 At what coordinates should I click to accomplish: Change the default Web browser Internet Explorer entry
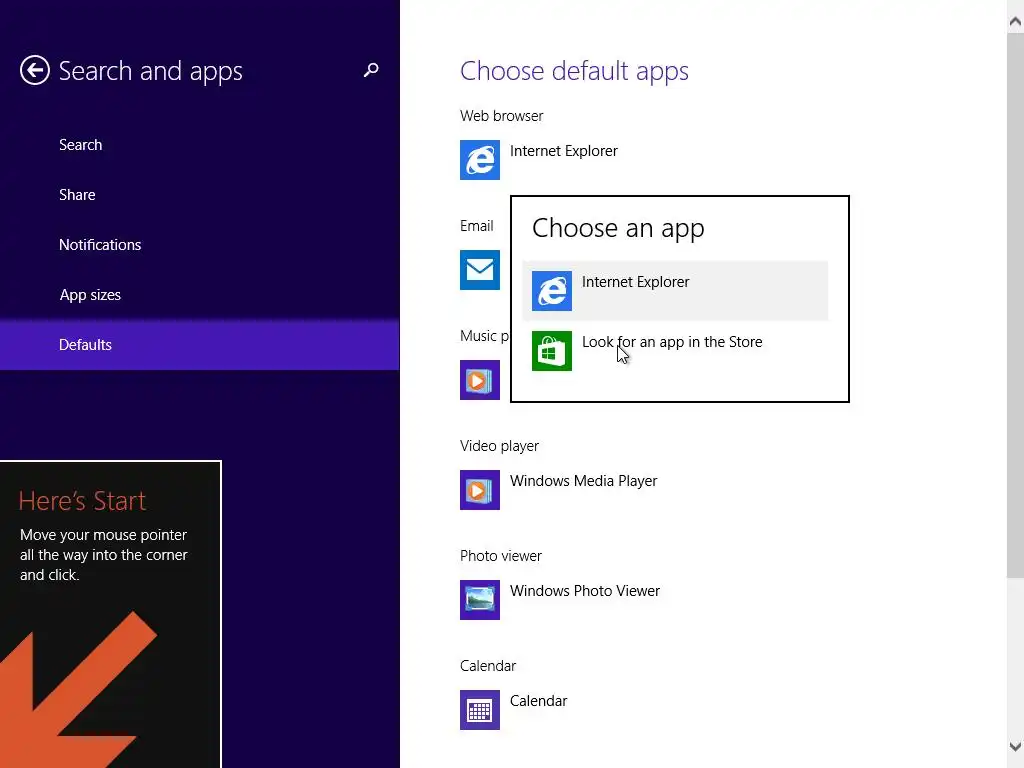coord(564,151)
